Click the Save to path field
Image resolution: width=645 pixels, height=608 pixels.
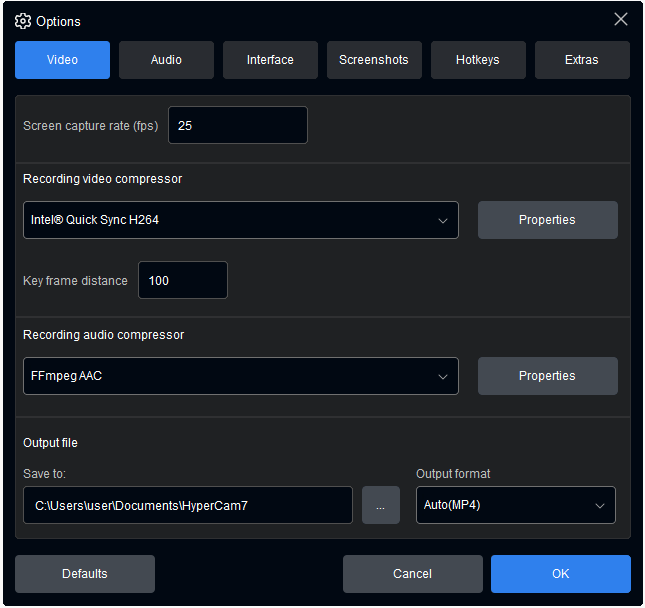point(188,506)
